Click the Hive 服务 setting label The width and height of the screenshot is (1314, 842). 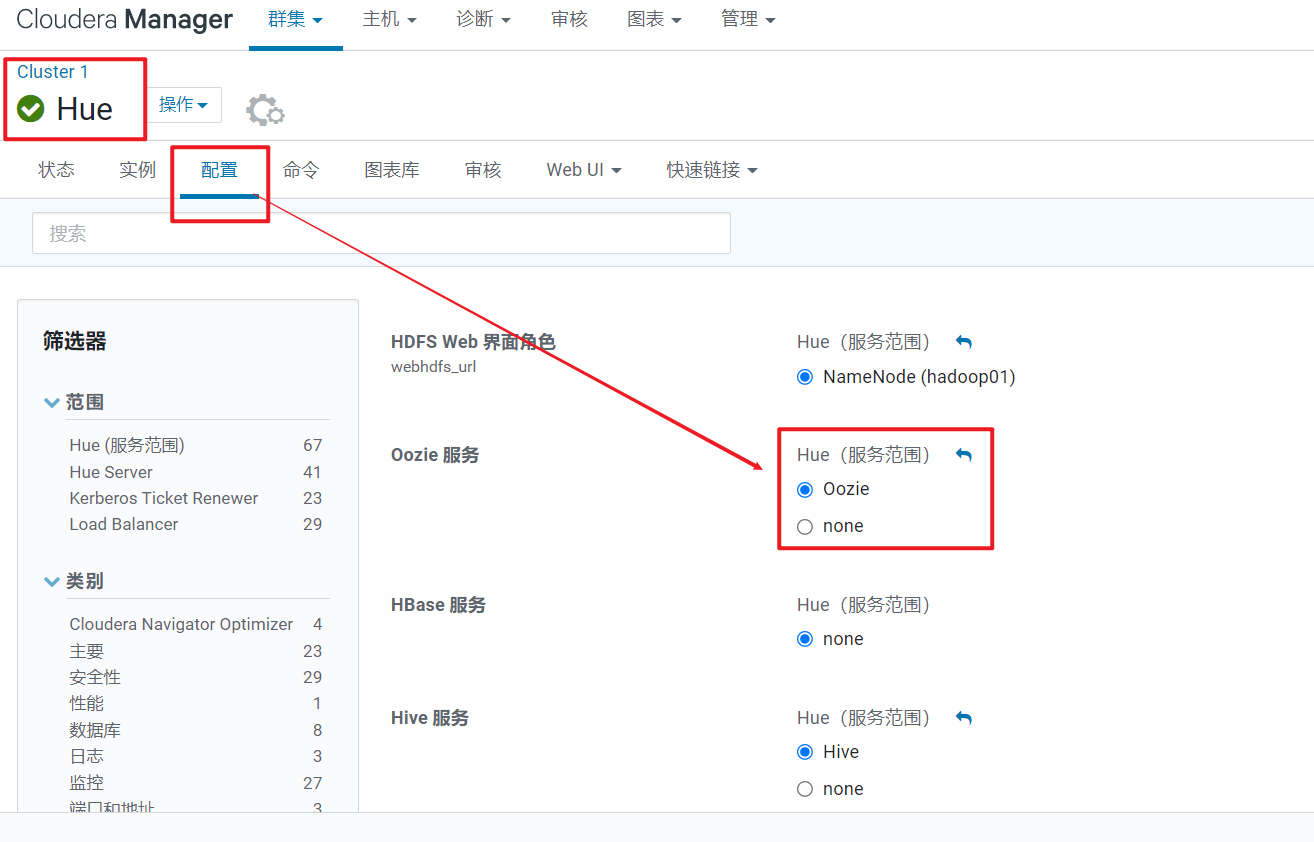pos(430,718)
